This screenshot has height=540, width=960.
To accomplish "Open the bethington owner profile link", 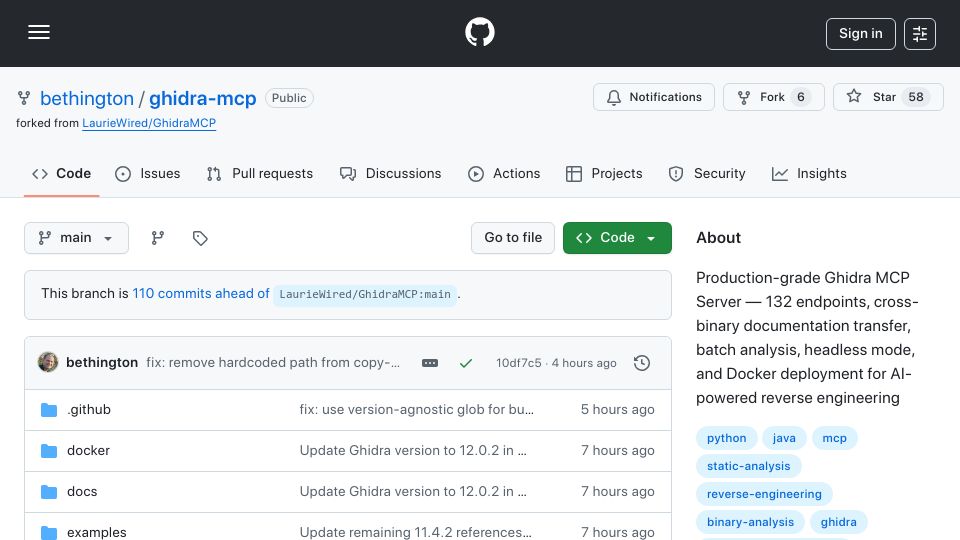I will (86, 98).
